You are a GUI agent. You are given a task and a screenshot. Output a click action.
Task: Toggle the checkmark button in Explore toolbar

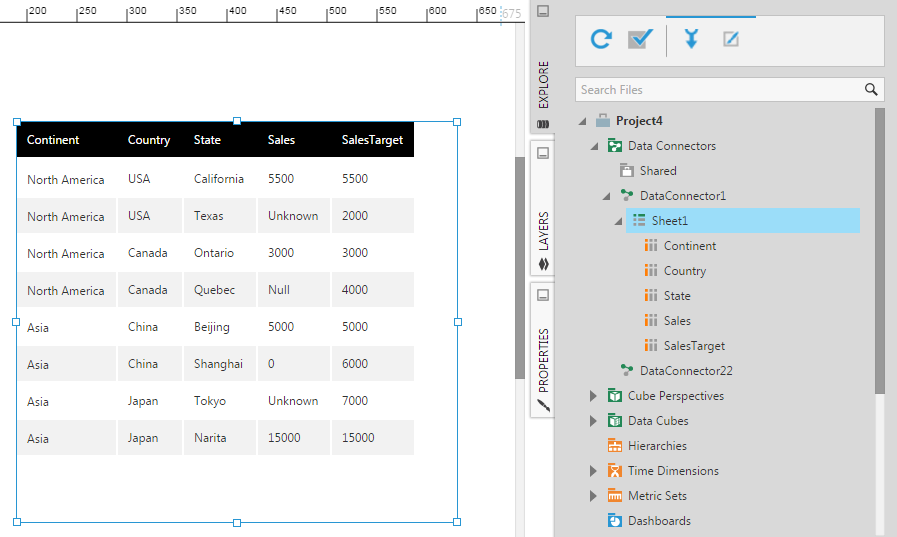[640, 39]
